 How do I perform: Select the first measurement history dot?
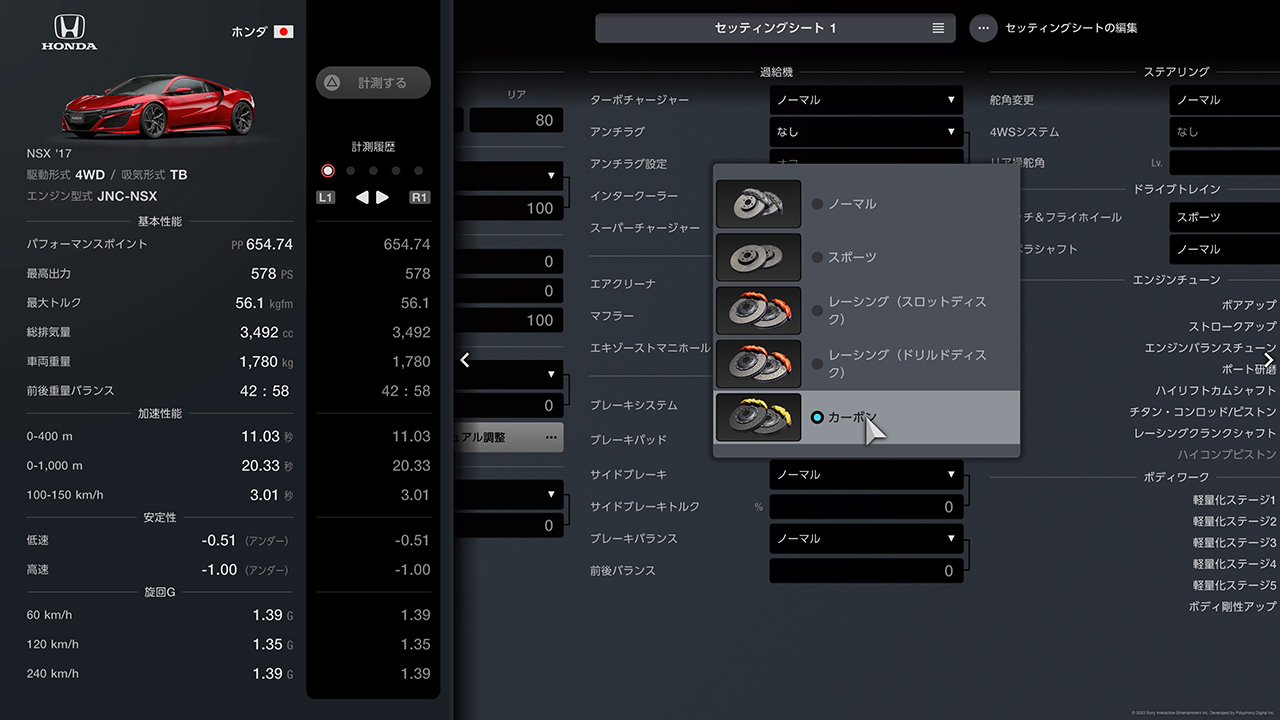pyautogui.click(x=328, y=171)
